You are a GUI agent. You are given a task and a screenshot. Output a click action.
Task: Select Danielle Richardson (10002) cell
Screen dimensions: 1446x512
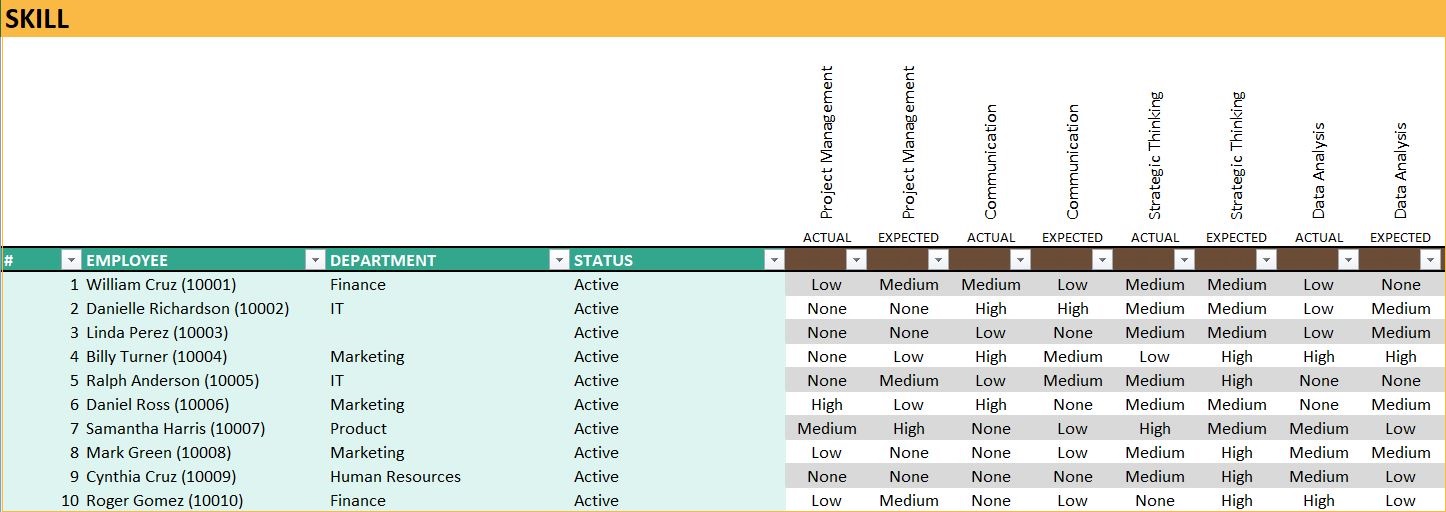point(204,308)
